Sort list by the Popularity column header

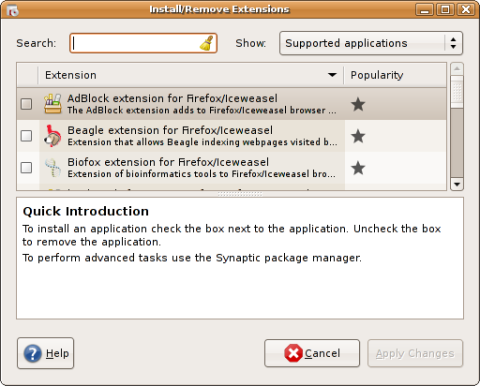pos(395,75)
